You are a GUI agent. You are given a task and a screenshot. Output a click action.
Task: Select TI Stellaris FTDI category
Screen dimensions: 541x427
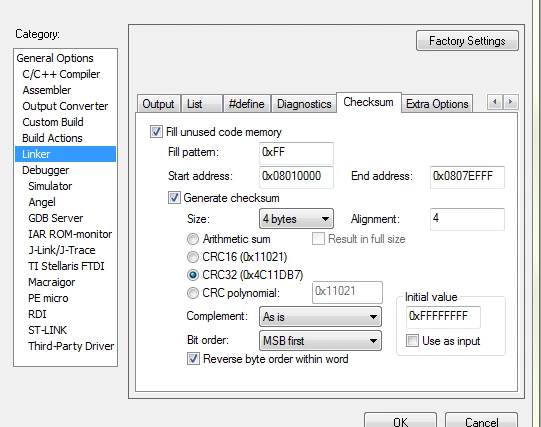pos(66,266)
